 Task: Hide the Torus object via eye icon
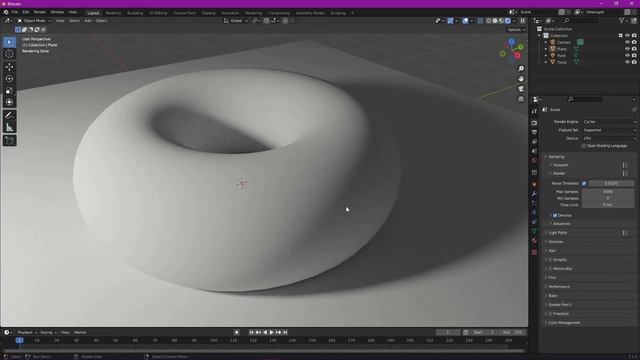(x=627, y=62)
